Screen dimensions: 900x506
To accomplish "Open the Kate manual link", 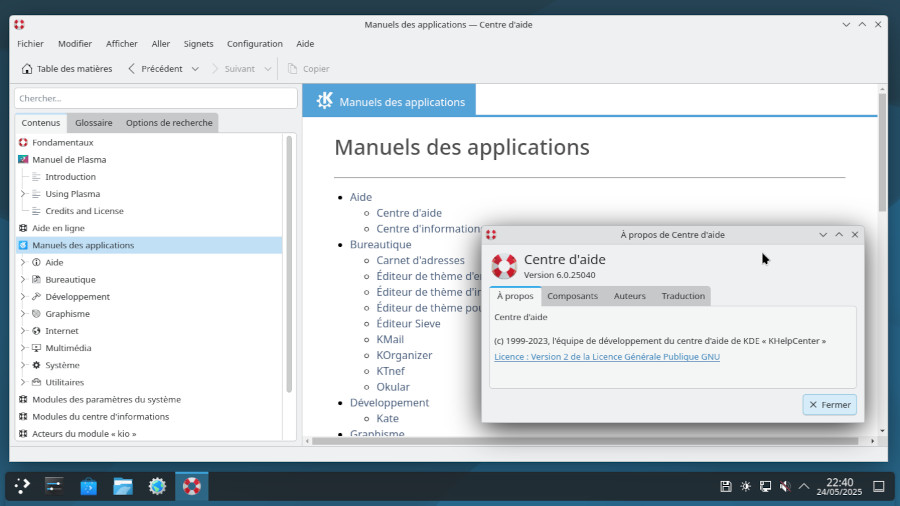I will (387, 418).
